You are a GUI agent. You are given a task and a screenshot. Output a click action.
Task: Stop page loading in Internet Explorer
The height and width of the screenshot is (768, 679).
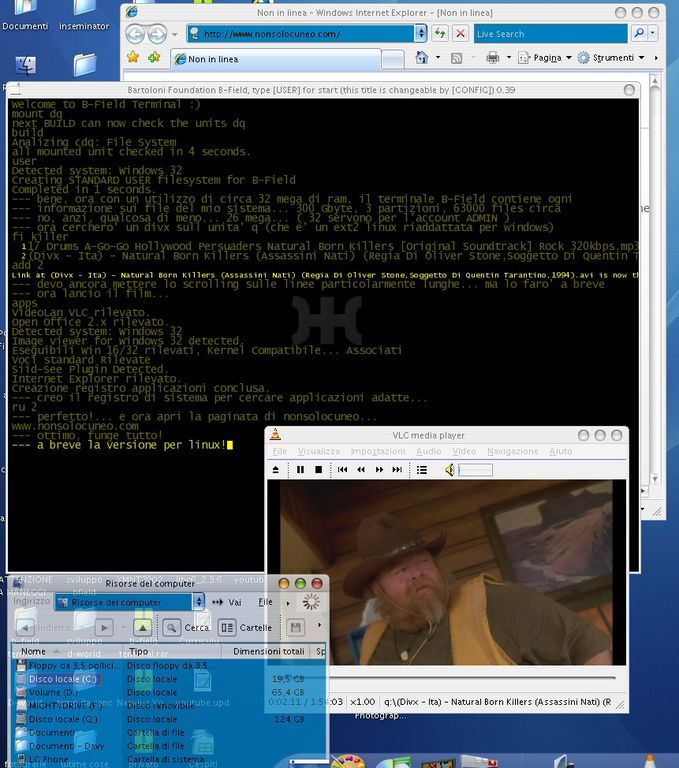click(460, 33)
